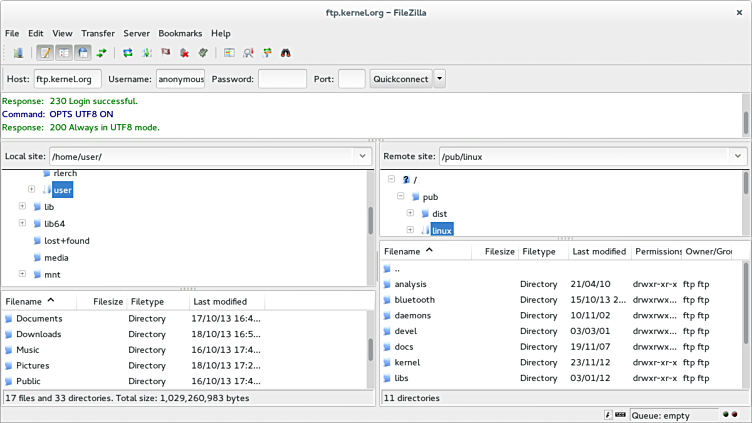This screenshot has height=423, width=752.
Task: Sort remote files by Last modified column
Action: (x=599, y=252)
